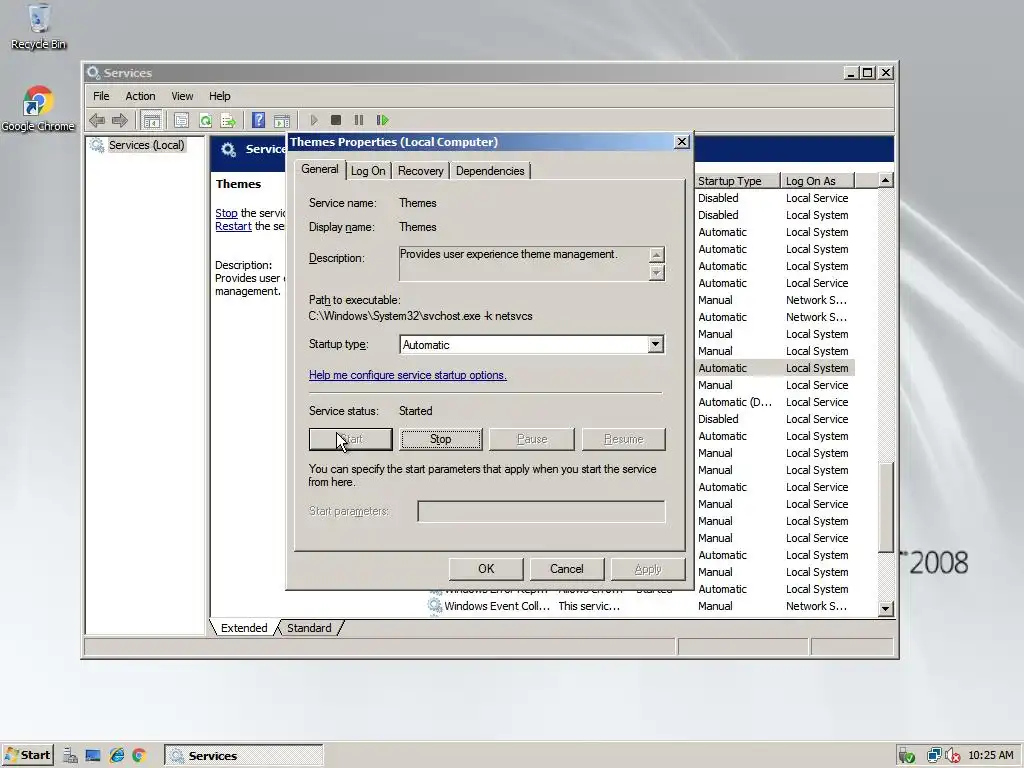Open Google Chrome desktop shortcut
Screen dimensions: 1024x768
38,108
